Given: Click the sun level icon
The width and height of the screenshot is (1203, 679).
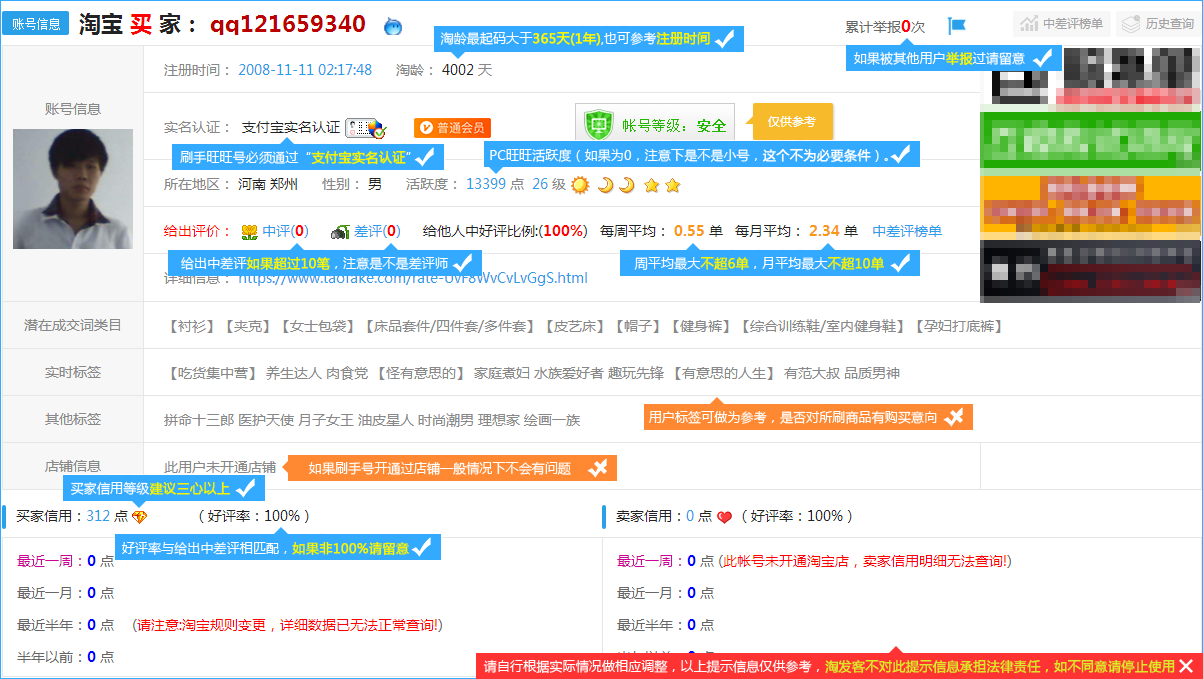Looking at the screenshot, I should pyautogui.click(x=580, y=185).
